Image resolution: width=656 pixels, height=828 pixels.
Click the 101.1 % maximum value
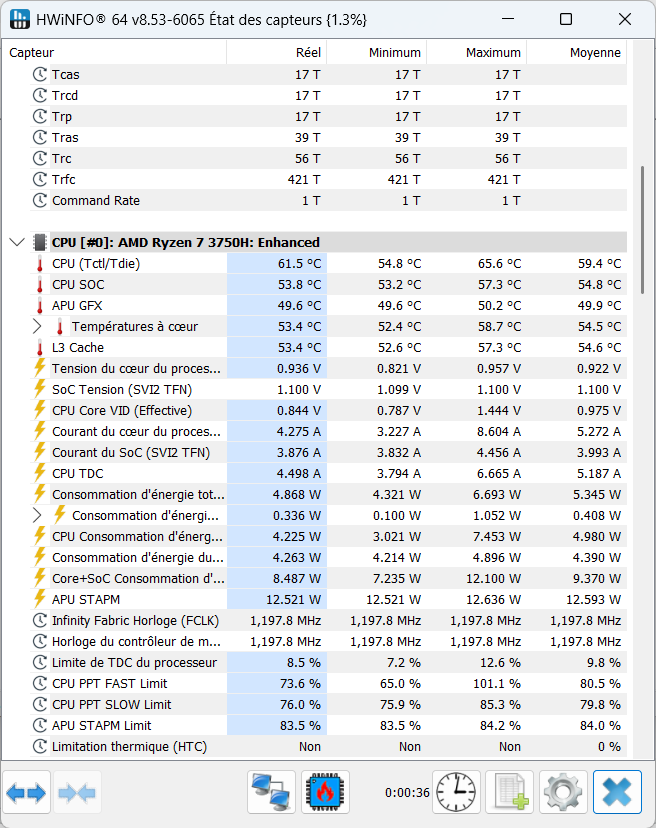[497, 683]
